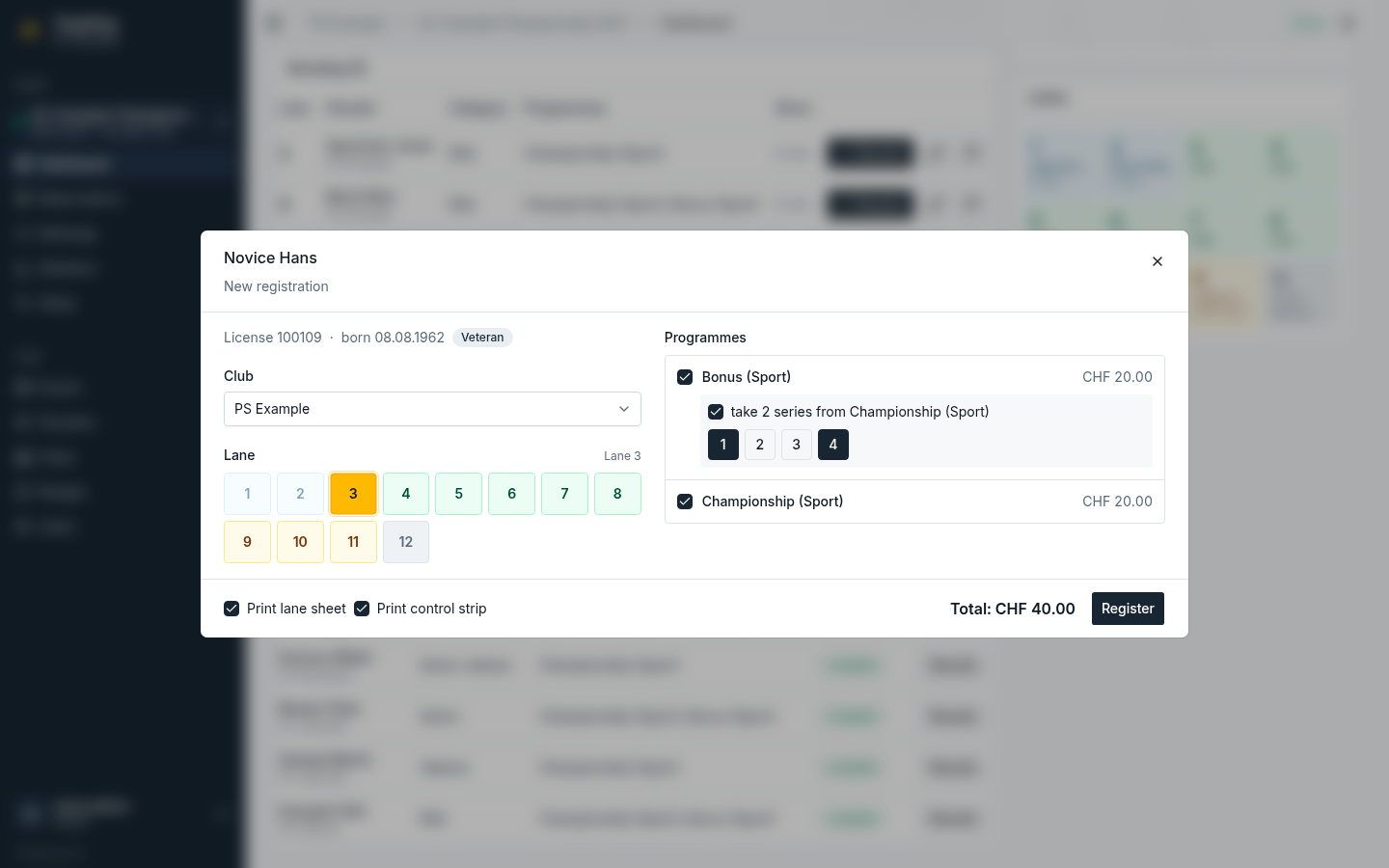The height and width of the screenshot is (868, 1389).
Task: Deselect series 4 under Bonus
Action: [833, 445]
